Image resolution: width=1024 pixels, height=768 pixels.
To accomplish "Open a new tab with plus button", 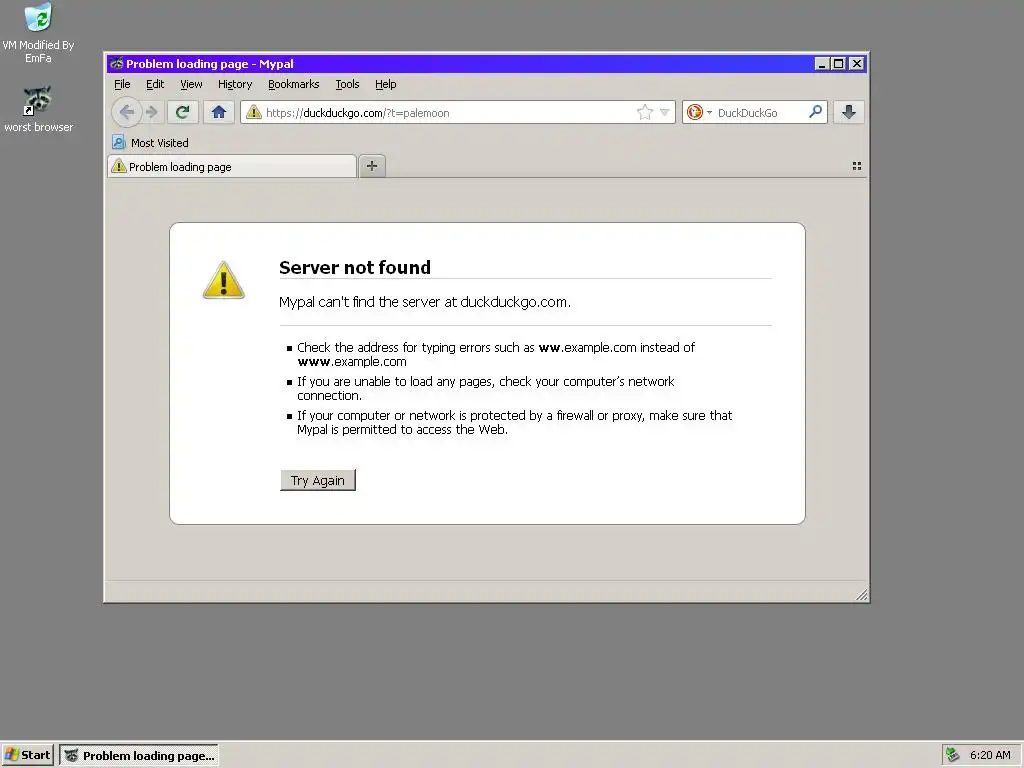I will [x=372, y=166].
